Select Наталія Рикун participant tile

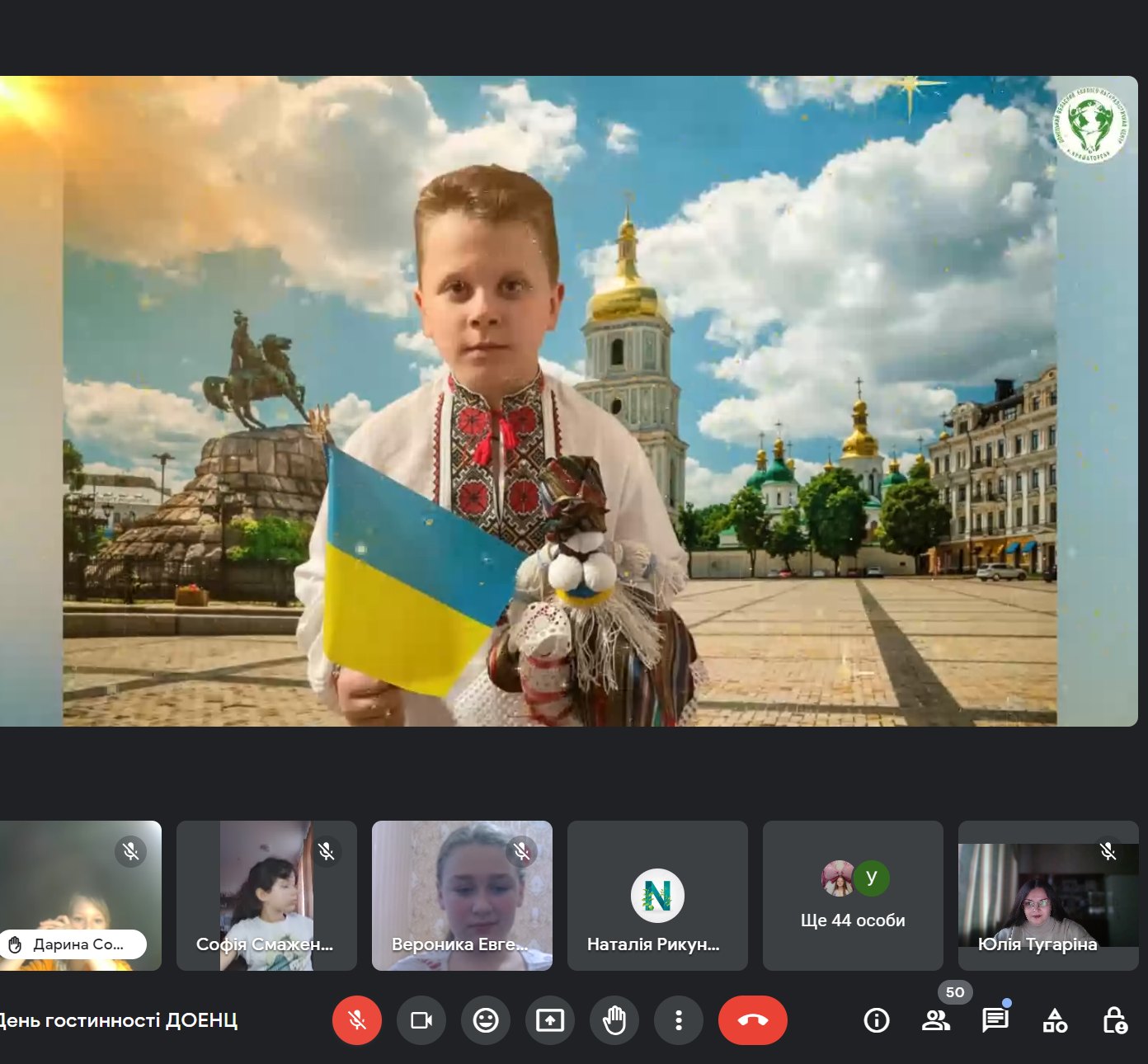[x=657, y=896]
